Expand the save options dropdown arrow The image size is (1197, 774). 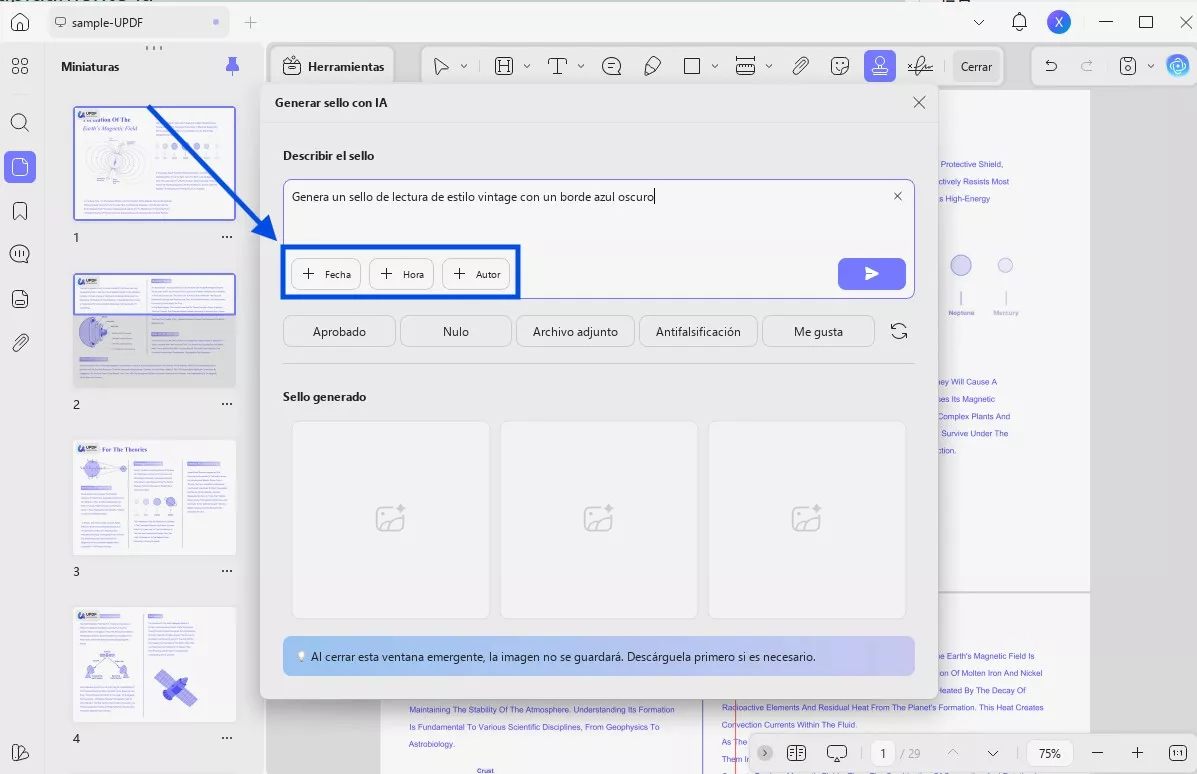coord(1150,66)
